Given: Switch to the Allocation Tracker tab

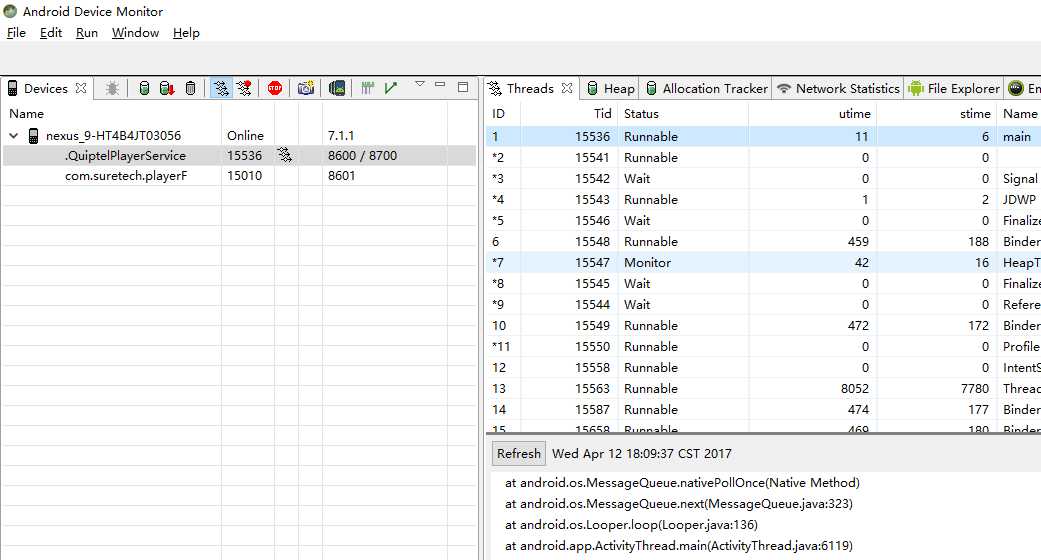Looking at the screenshot, I should click(x=706, y=88).
